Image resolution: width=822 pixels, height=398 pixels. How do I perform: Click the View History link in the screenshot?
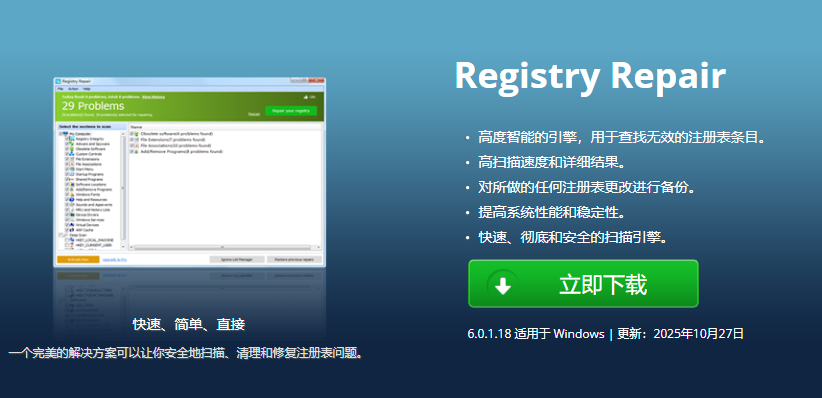(x=154, y=97)
